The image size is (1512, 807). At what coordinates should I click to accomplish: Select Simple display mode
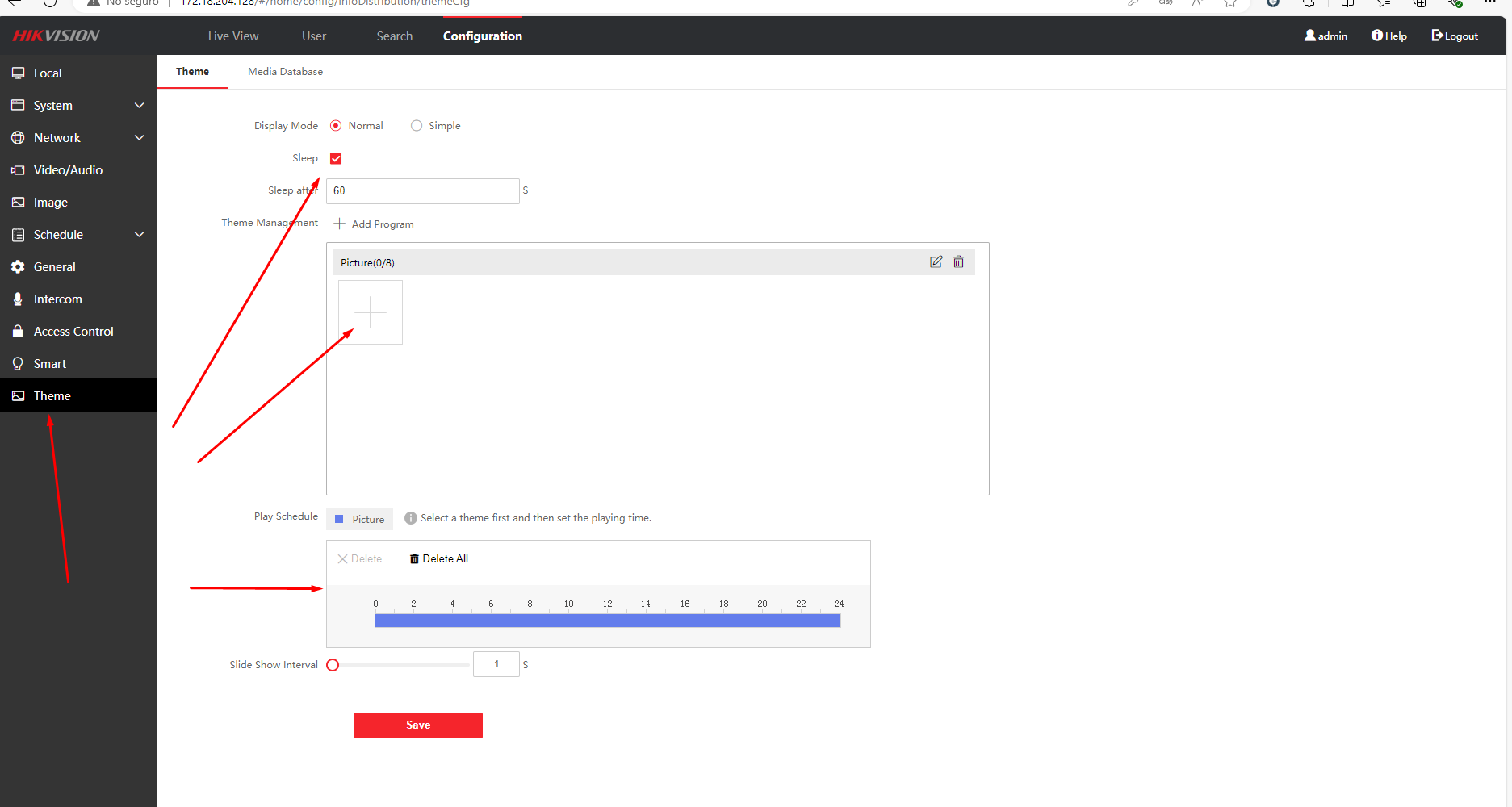(x=417, y=126)
